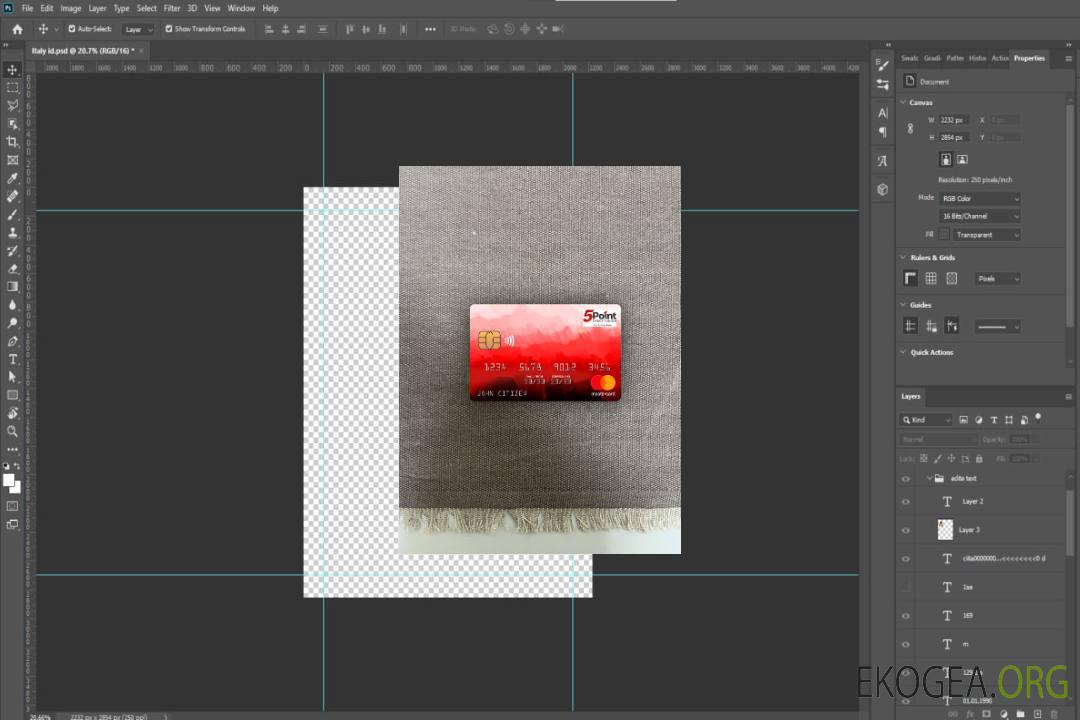1080x720 pixels.
Task: Open the 16 Bits/Channel dropdown
Action: 979,216
